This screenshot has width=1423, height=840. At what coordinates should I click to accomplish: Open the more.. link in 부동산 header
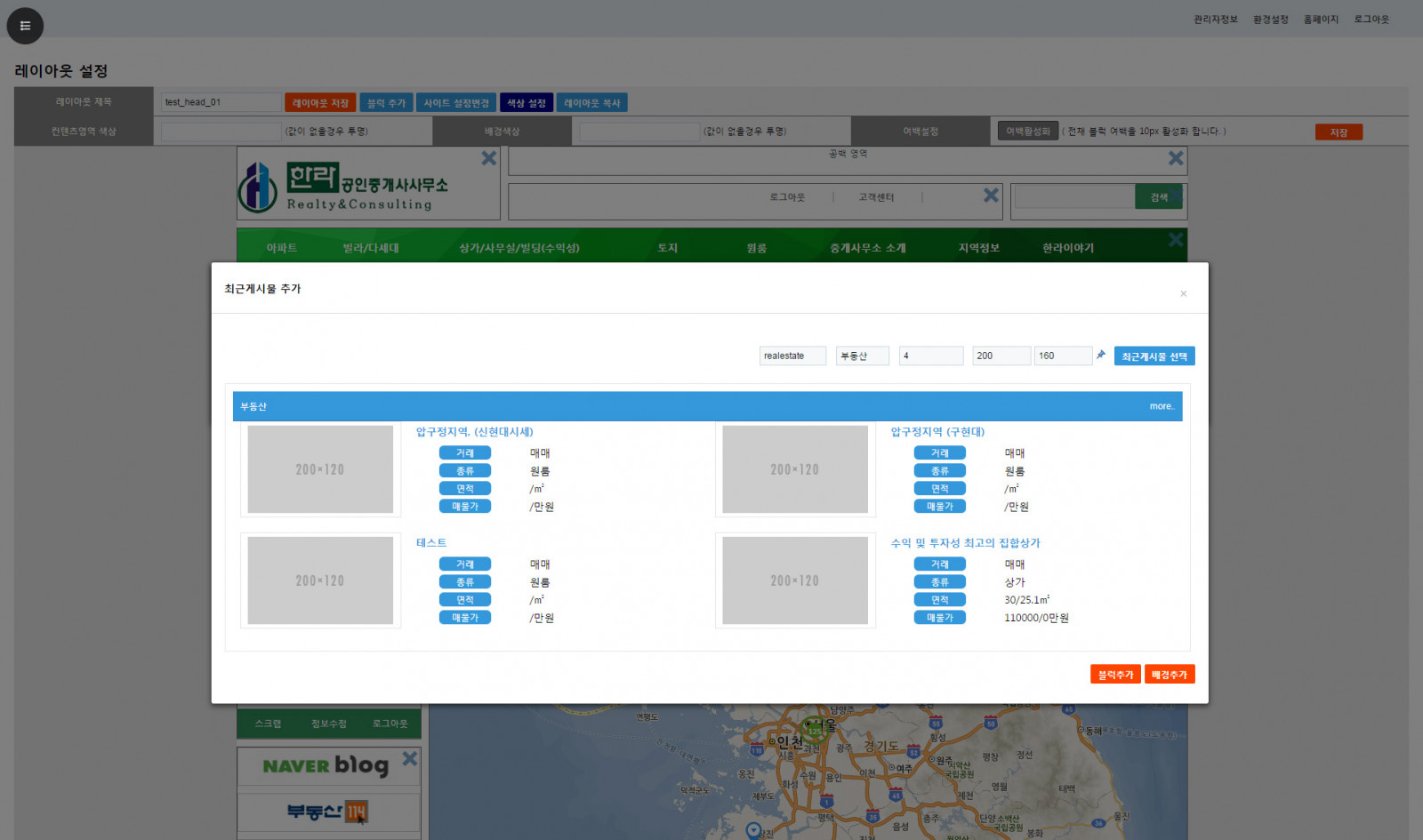click(1161, 406)
